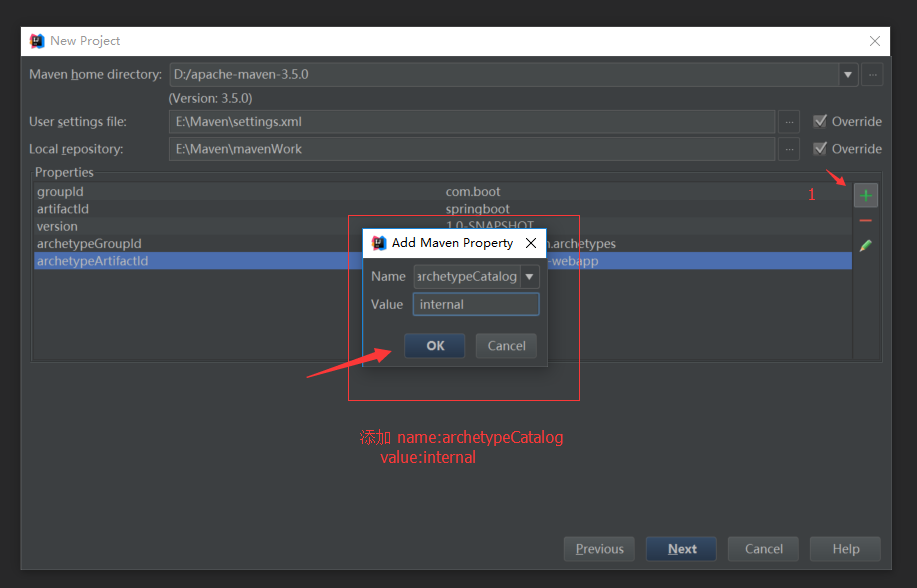Screen dimensions: 917x588
Task: Click the User settings file path field
Action: pos(472,122)
